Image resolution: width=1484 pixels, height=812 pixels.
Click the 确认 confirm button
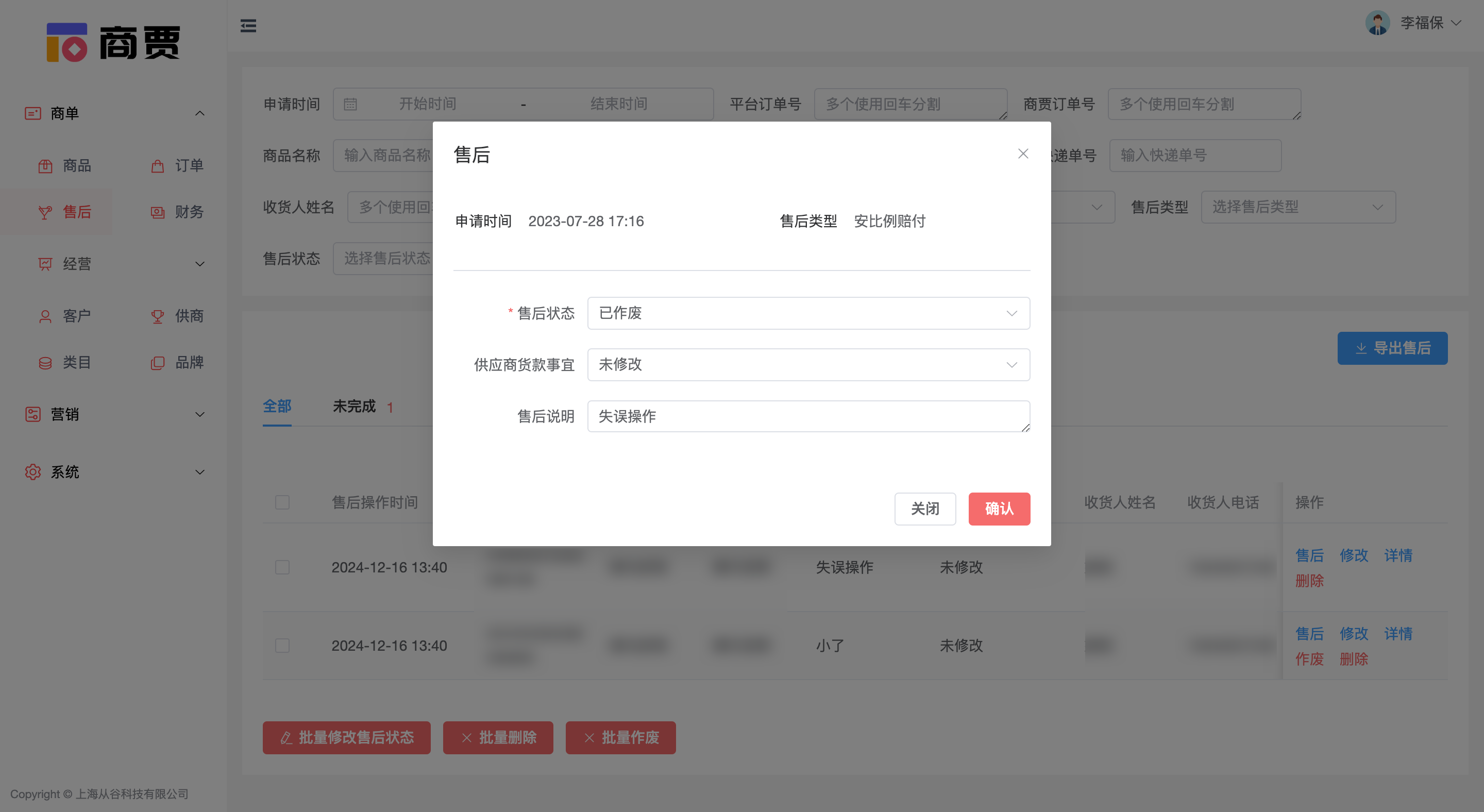[x=999, y=509]
